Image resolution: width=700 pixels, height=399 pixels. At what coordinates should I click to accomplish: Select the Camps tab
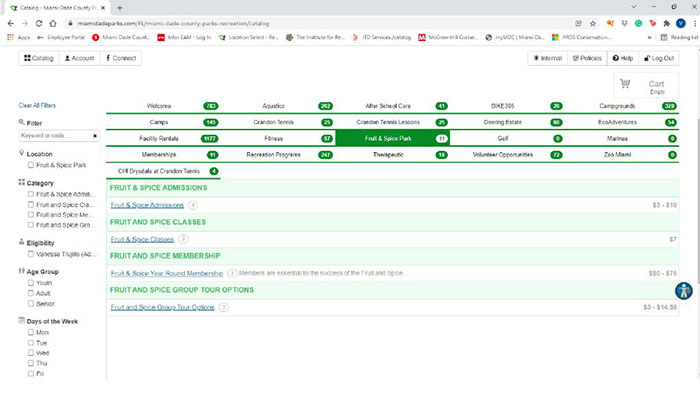163,122
